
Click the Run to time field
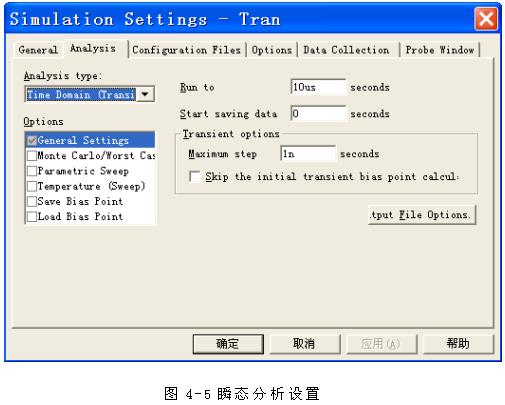point(318,87)
